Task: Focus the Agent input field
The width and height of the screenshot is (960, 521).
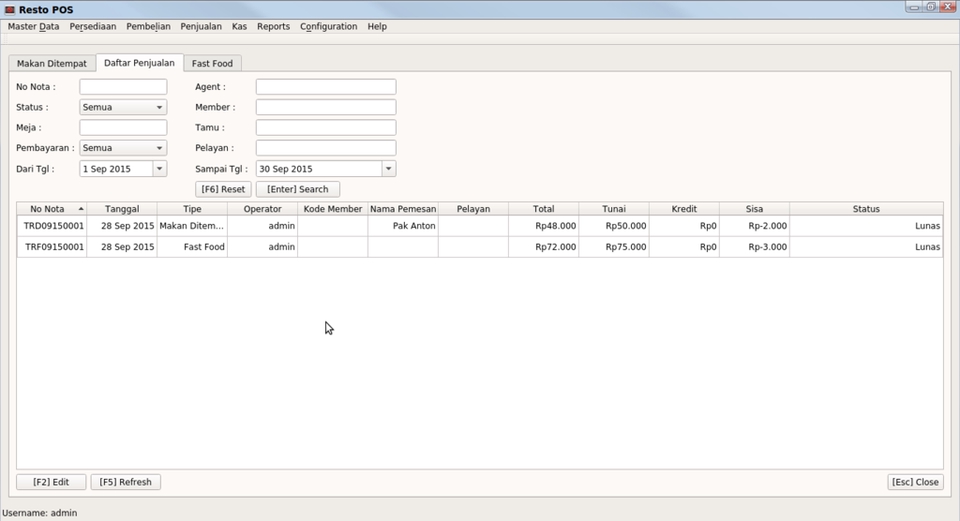Action: (326, 87)
